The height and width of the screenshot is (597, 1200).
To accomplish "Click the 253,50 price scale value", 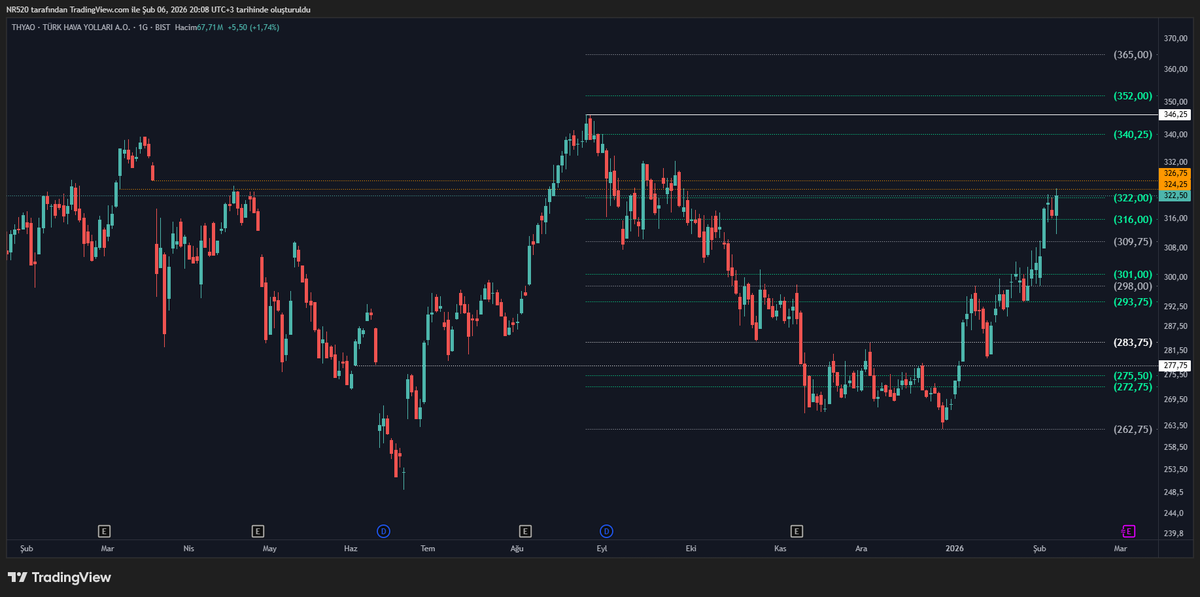I will [x=1175, y=469].
